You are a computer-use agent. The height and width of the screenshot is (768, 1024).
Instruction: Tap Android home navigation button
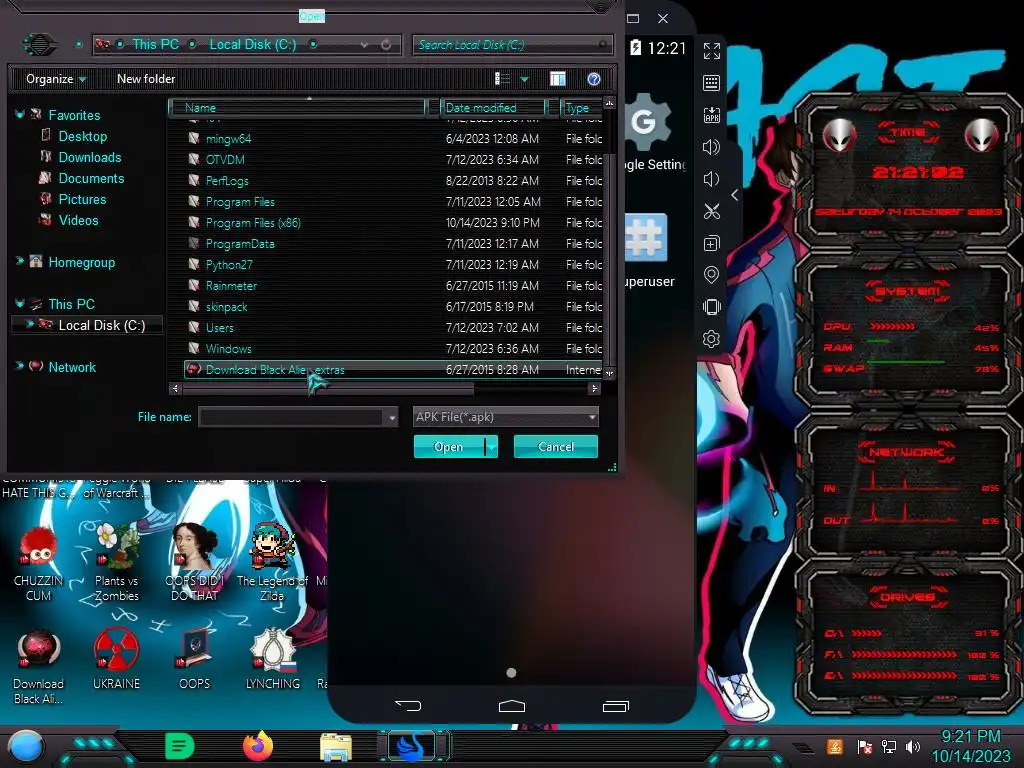pyautogui.click(x=511, y=705)
